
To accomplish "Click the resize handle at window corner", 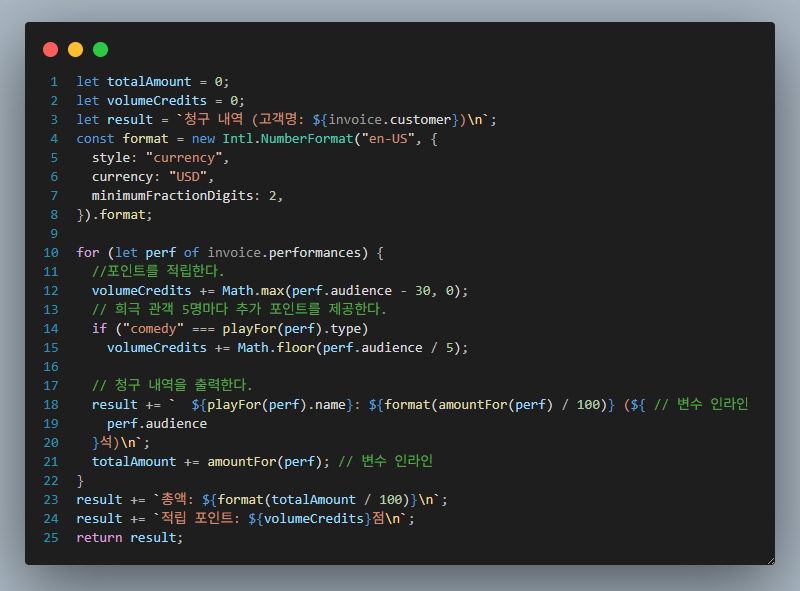I will (770, 560).
